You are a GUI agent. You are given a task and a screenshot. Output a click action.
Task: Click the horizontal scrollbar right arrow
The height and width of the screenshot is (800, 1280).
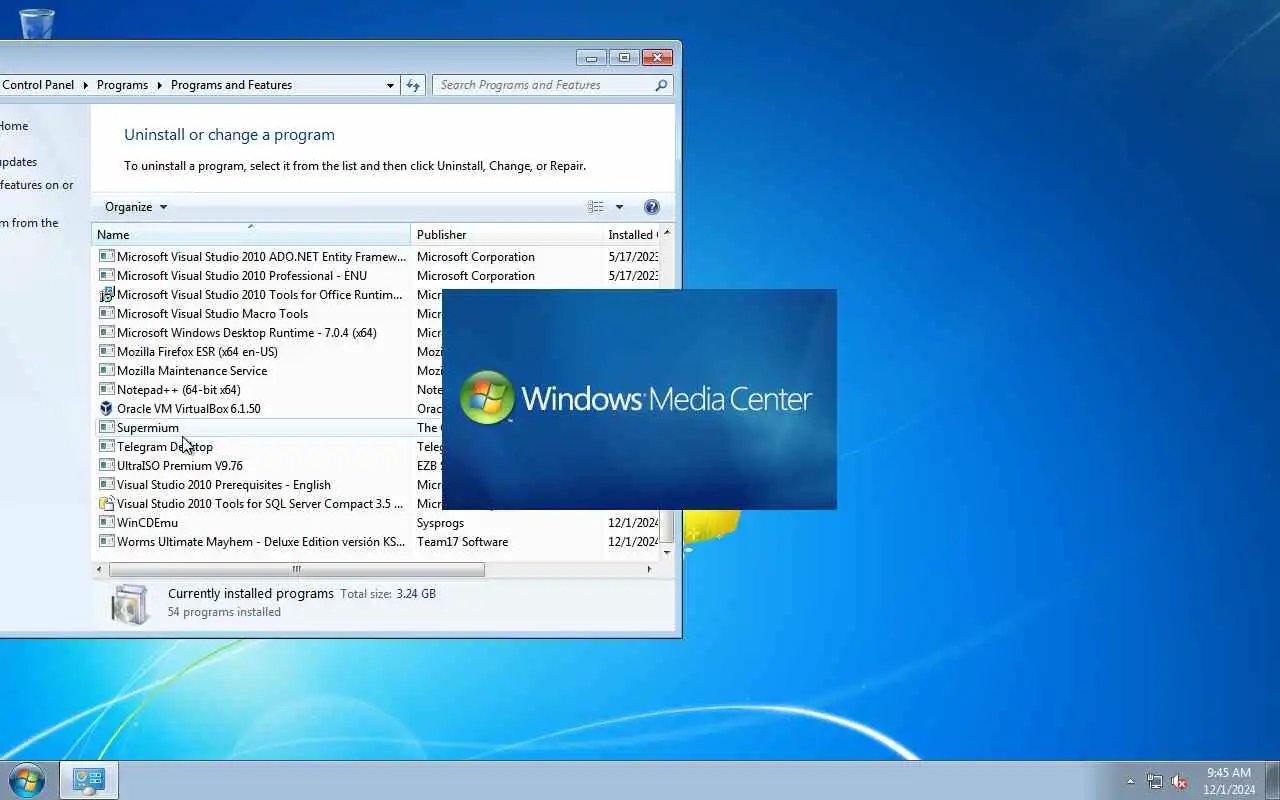[x=649, y=569]
